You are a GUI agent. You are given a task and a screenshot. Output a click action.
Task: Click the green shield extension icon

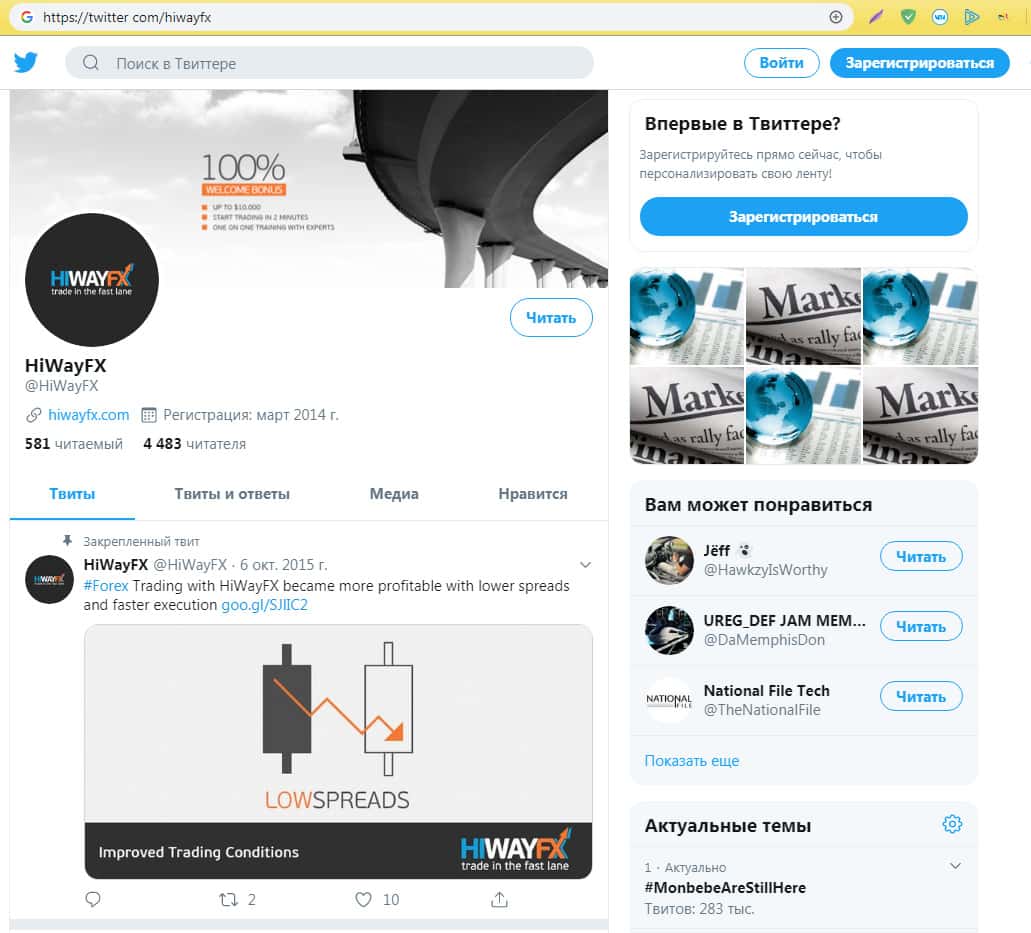click(x=908, y=17)
